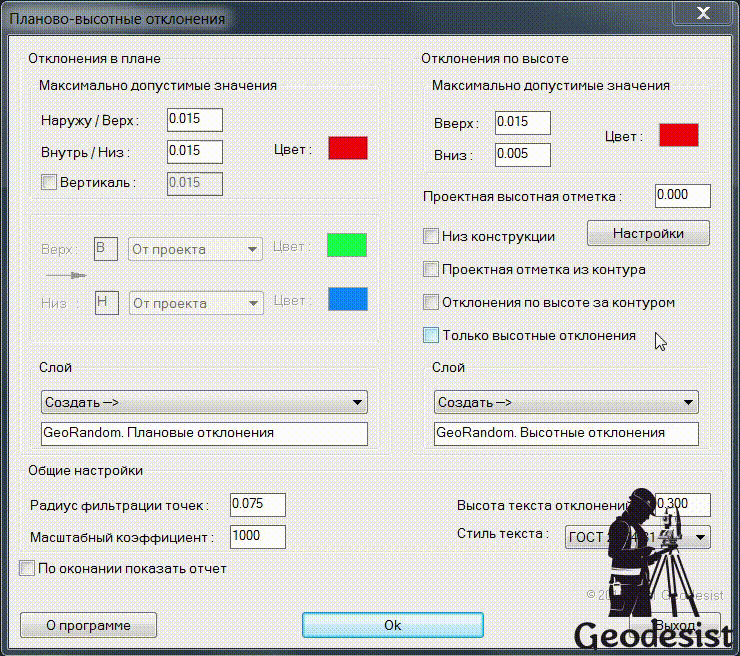Focus the Масштабный коэффициент input field
The width and height of the screenshot is (740, 656).
(x=257, y=536)
